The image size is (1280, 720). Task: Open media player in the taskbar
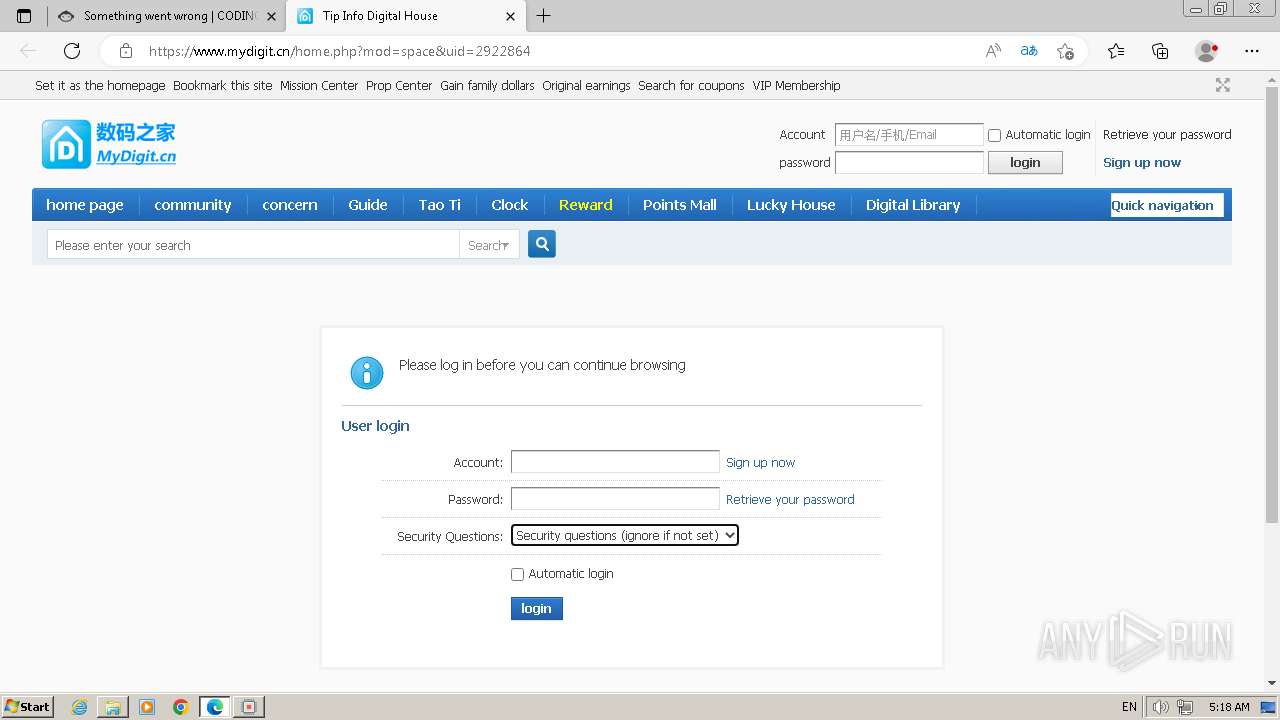(x=147, y=707)
